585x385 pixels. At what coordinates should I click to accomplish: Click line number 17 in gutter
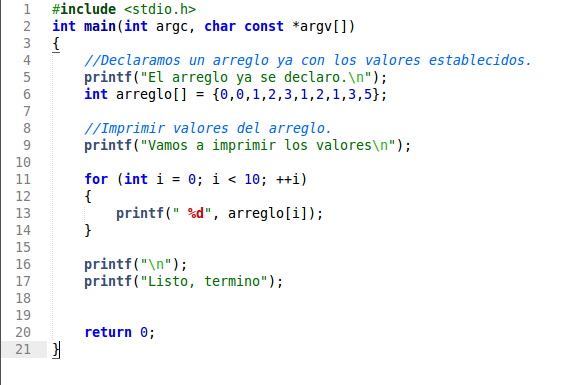click(x=23, y=281)
